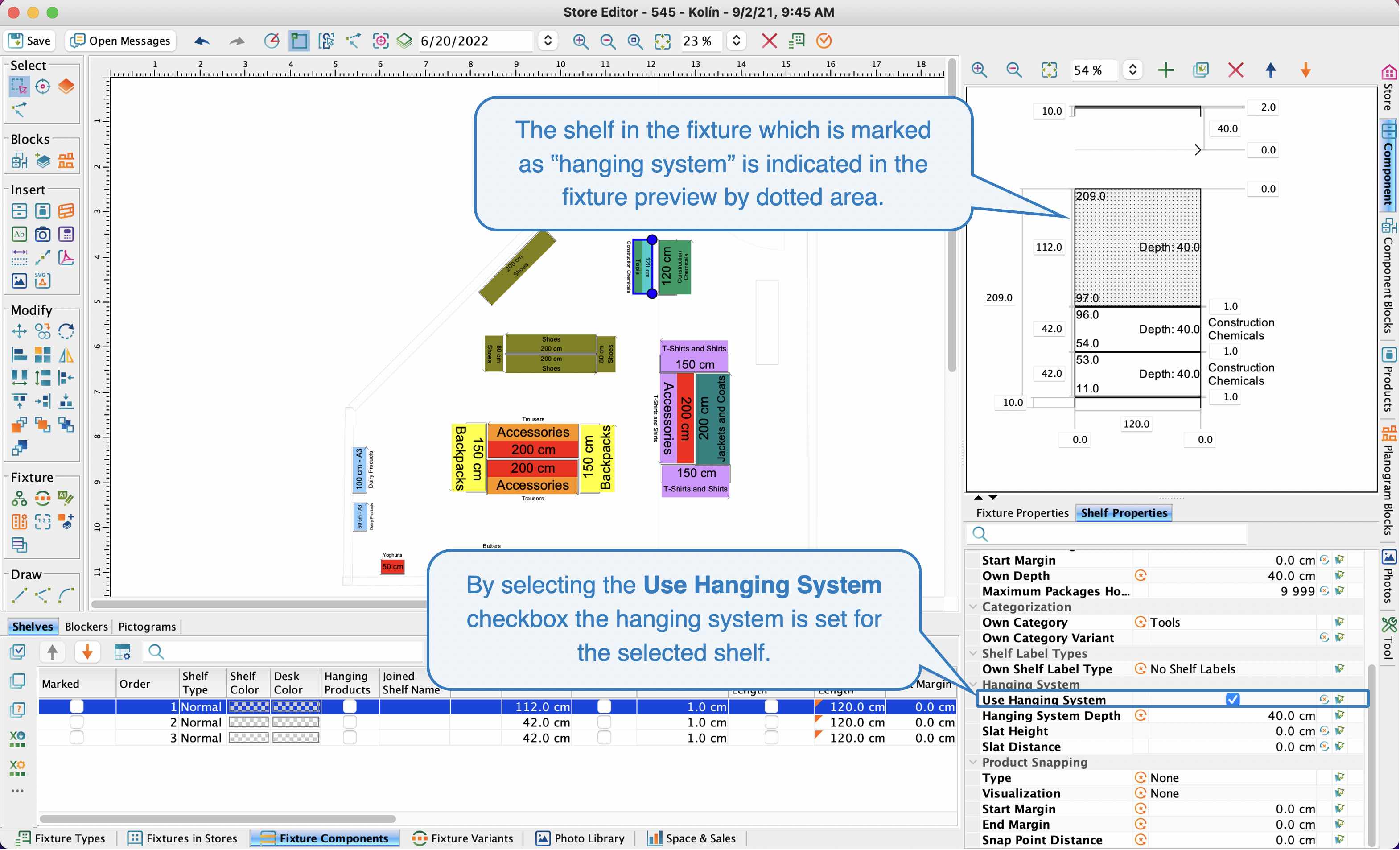Image resolution: width=1400 pixels, height=850 pixels.
Task: Toggle Hanging Products checkbox in shelf row 1
Action: tap(350, 707)
